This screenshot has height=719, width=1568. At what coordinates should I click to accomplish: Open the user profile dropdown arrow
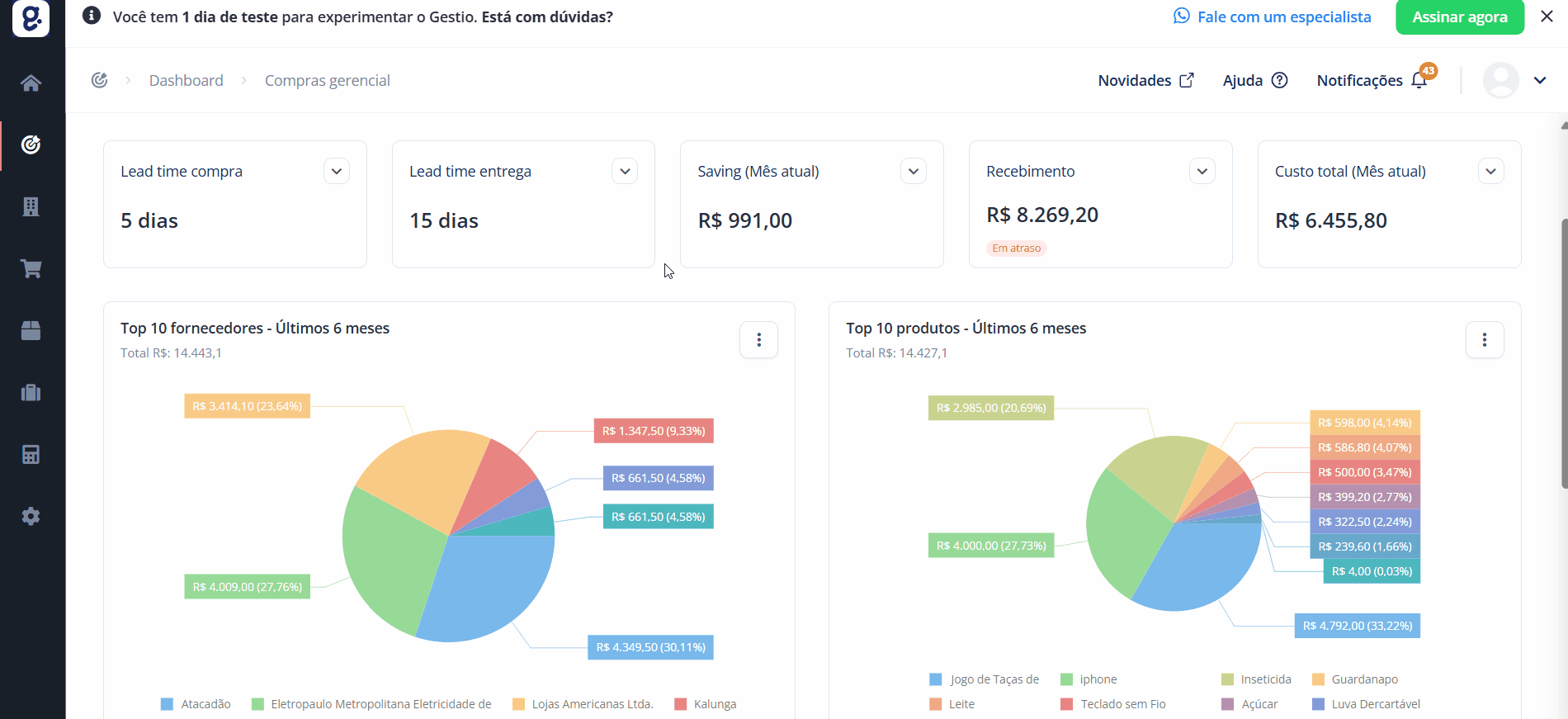pos(1540,80)
